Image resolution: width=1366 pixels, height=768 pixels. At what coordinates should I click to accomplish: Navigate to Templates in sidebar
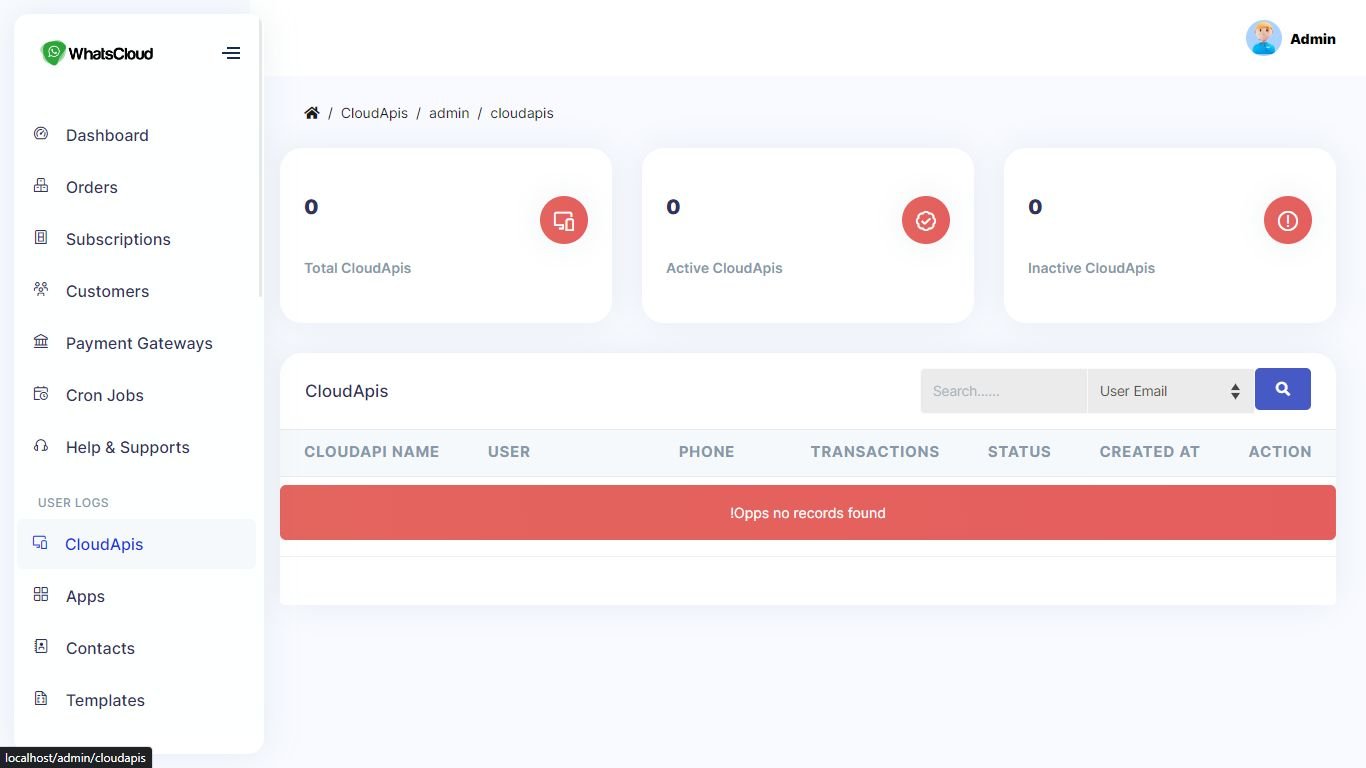click(x=105, y=700)
